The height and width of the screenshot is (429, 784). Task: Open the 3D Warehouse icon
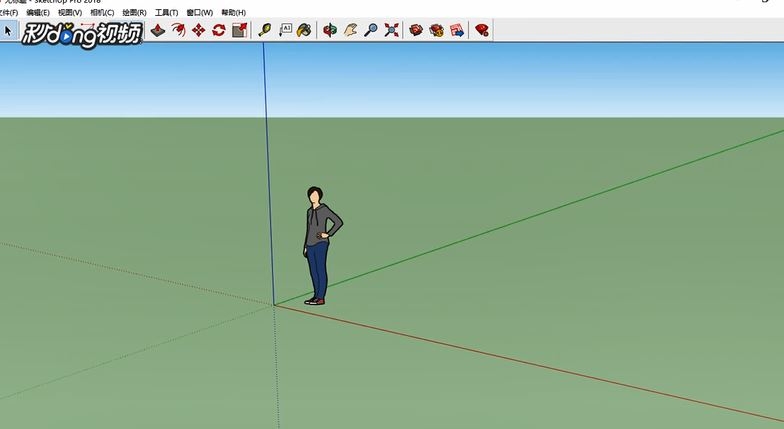(416, 30)
